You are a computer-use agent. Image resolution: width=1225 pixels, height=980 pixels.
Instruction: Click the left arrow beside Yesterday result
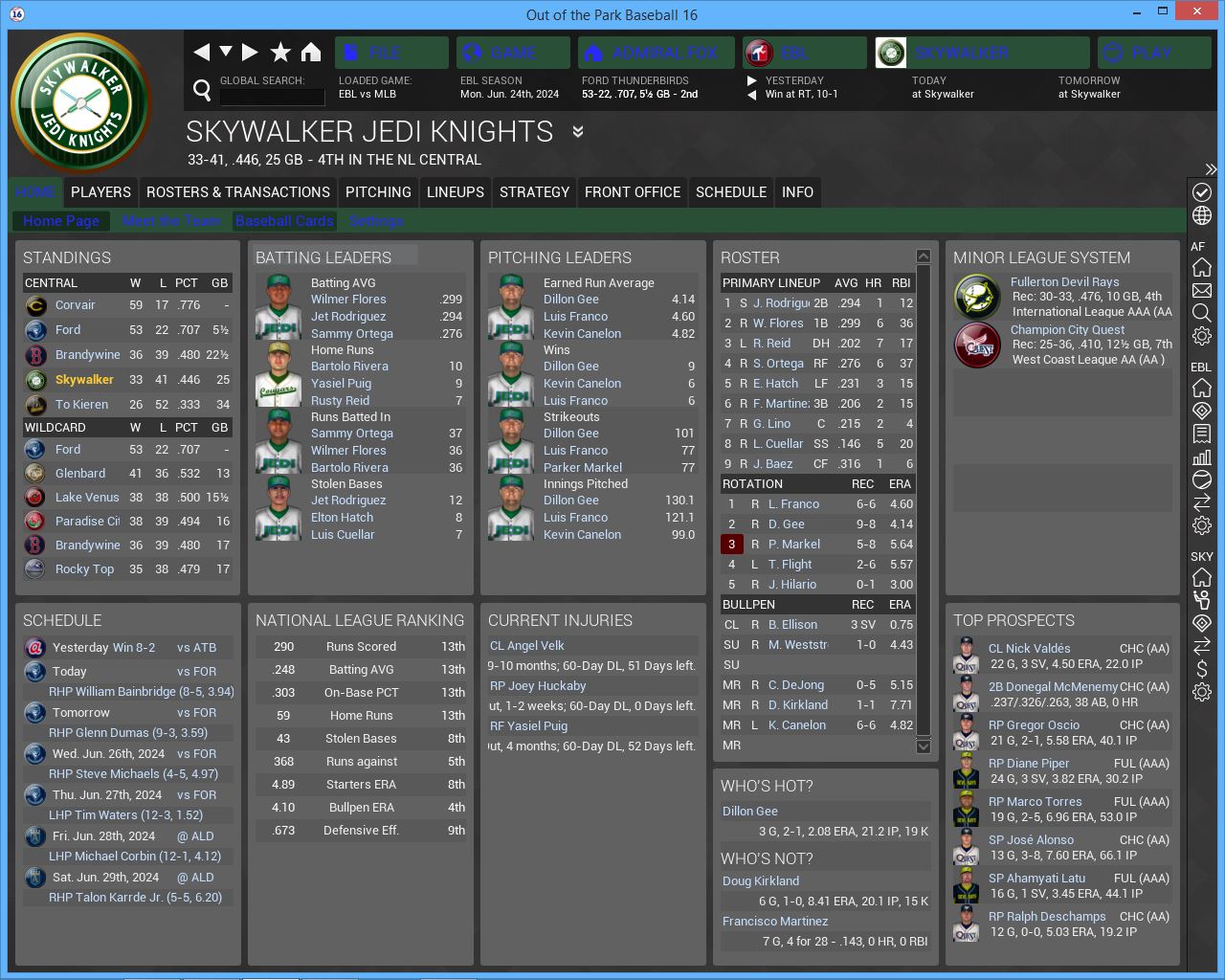[x=752, y=95]
